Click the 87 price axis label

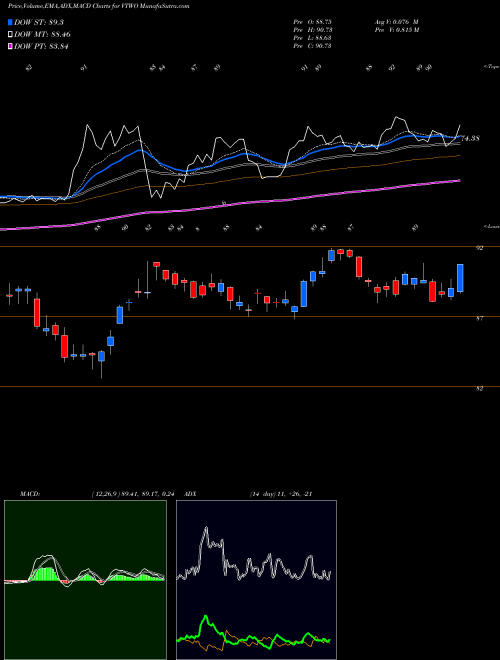point(479,319)
